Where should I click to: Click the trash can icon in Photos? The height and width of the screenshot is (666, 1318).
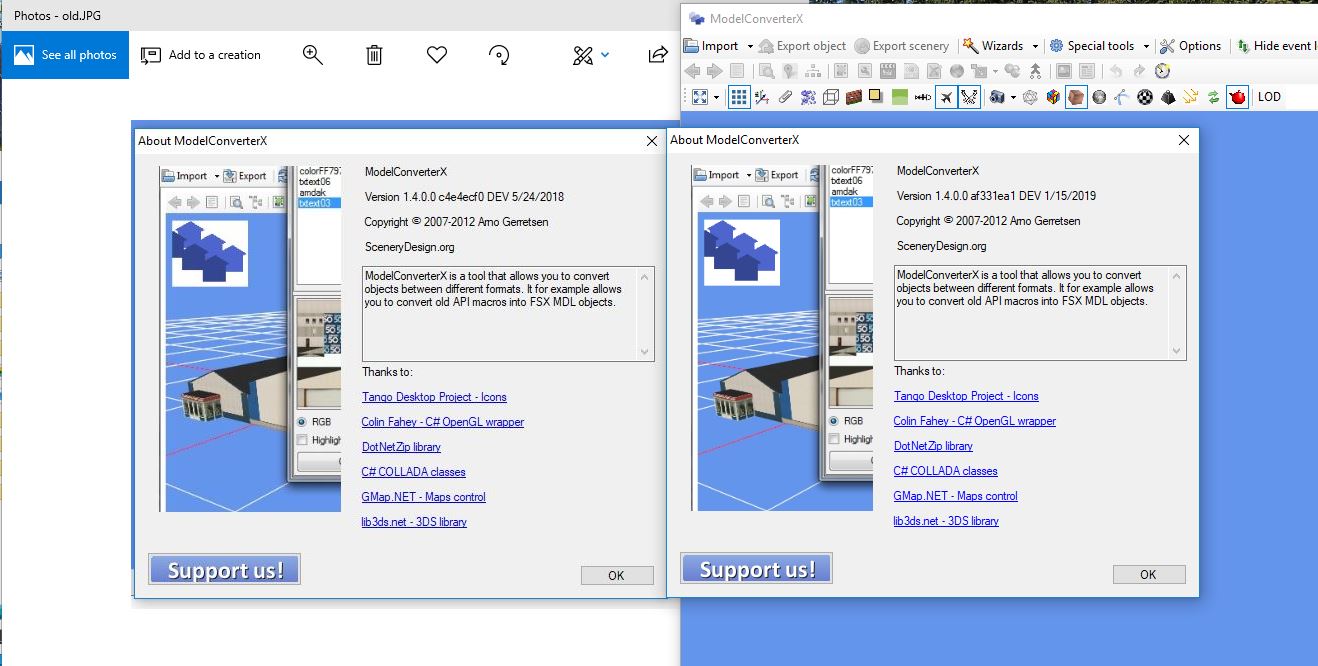(374, 55)
